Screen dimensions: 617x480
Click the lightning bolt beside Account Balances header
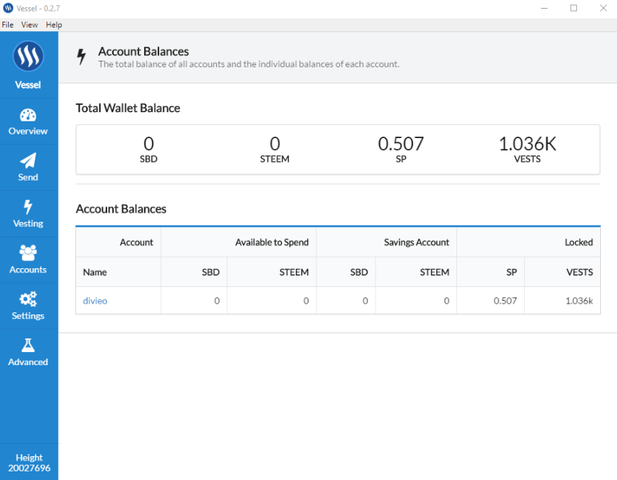point(81,57)
